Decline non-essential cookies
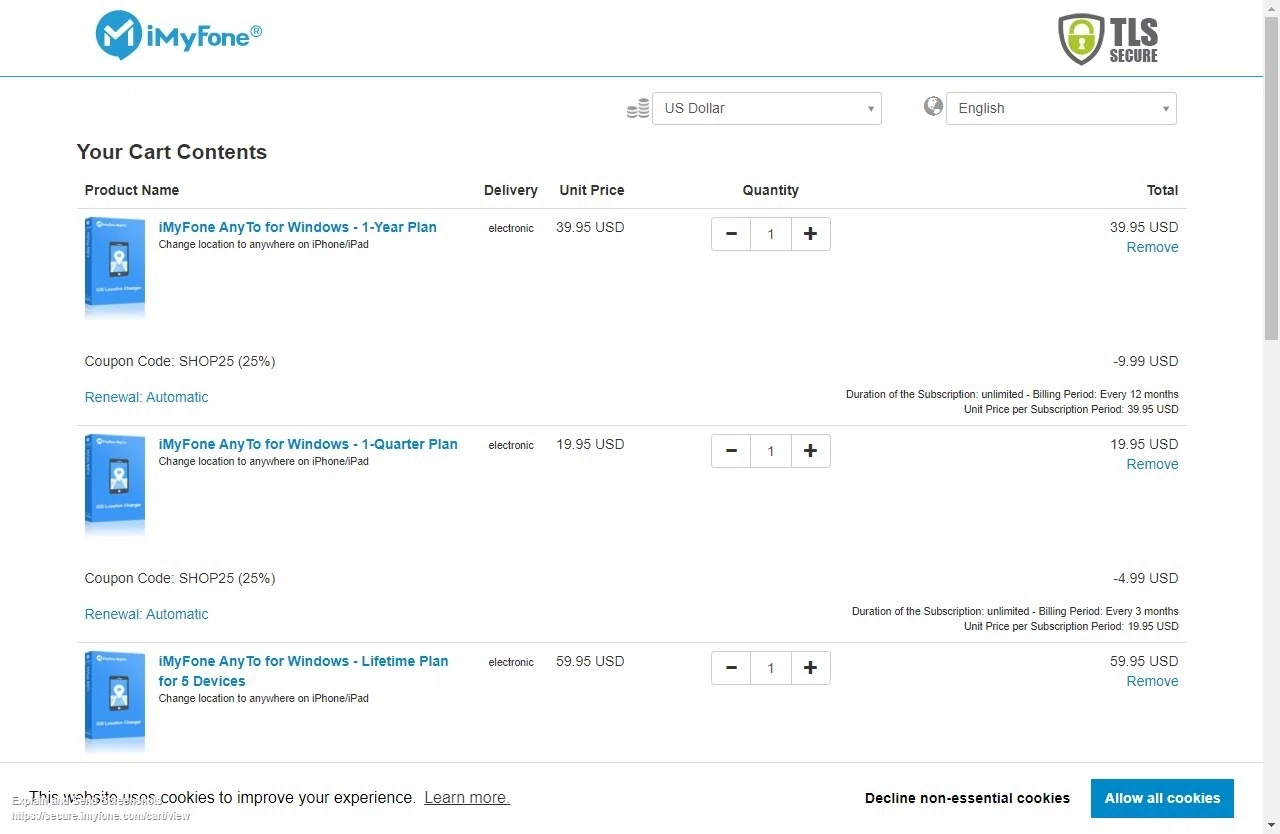Viewport: 1280px width, 834px height. coord(967,798)
